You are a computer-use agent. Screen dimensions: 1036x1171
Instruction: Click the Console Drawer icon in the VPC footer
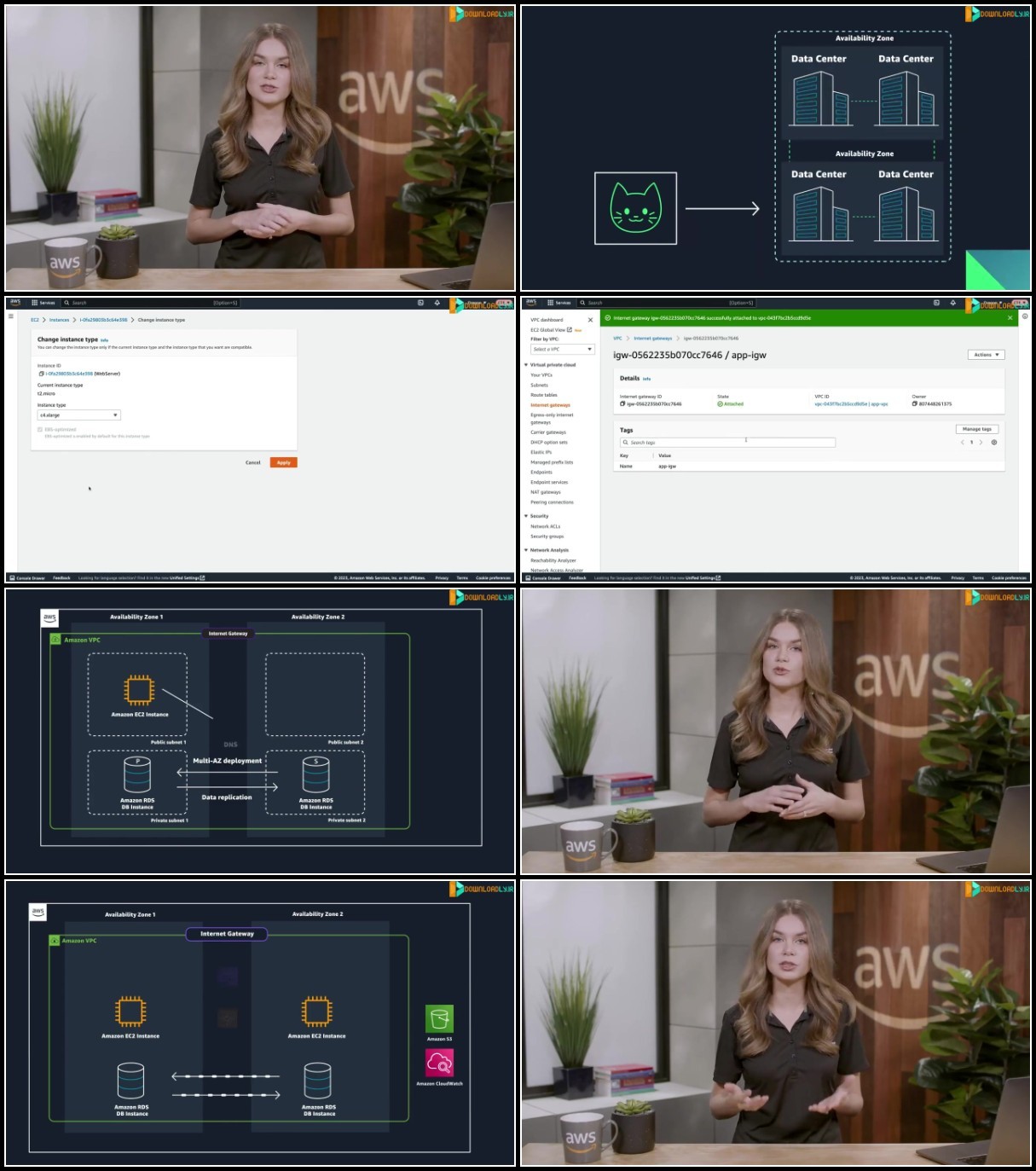click(x=528, y=577)
